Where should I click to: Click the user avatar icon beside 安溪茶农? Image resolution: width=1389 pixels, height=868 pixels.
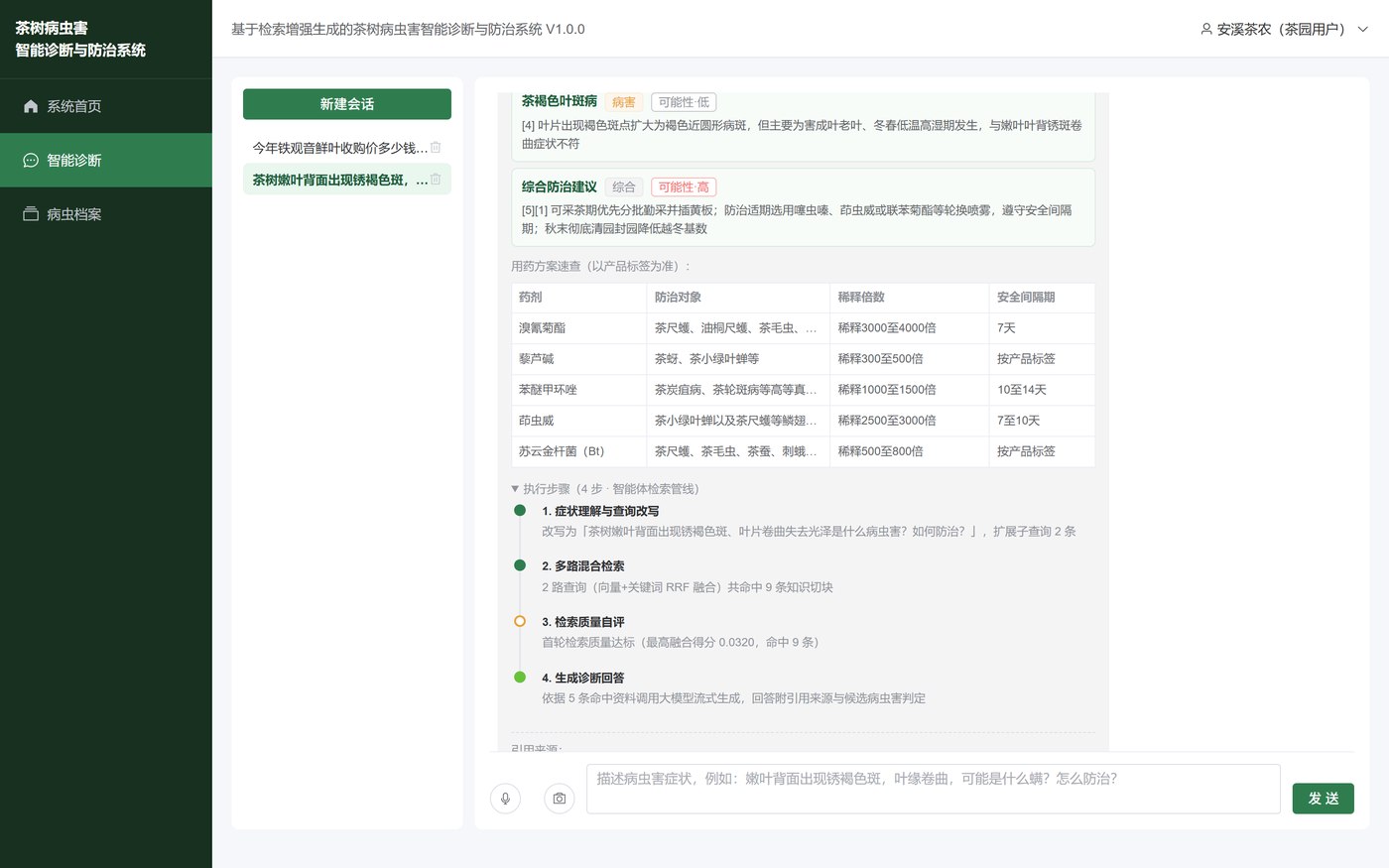(1206, 29)
